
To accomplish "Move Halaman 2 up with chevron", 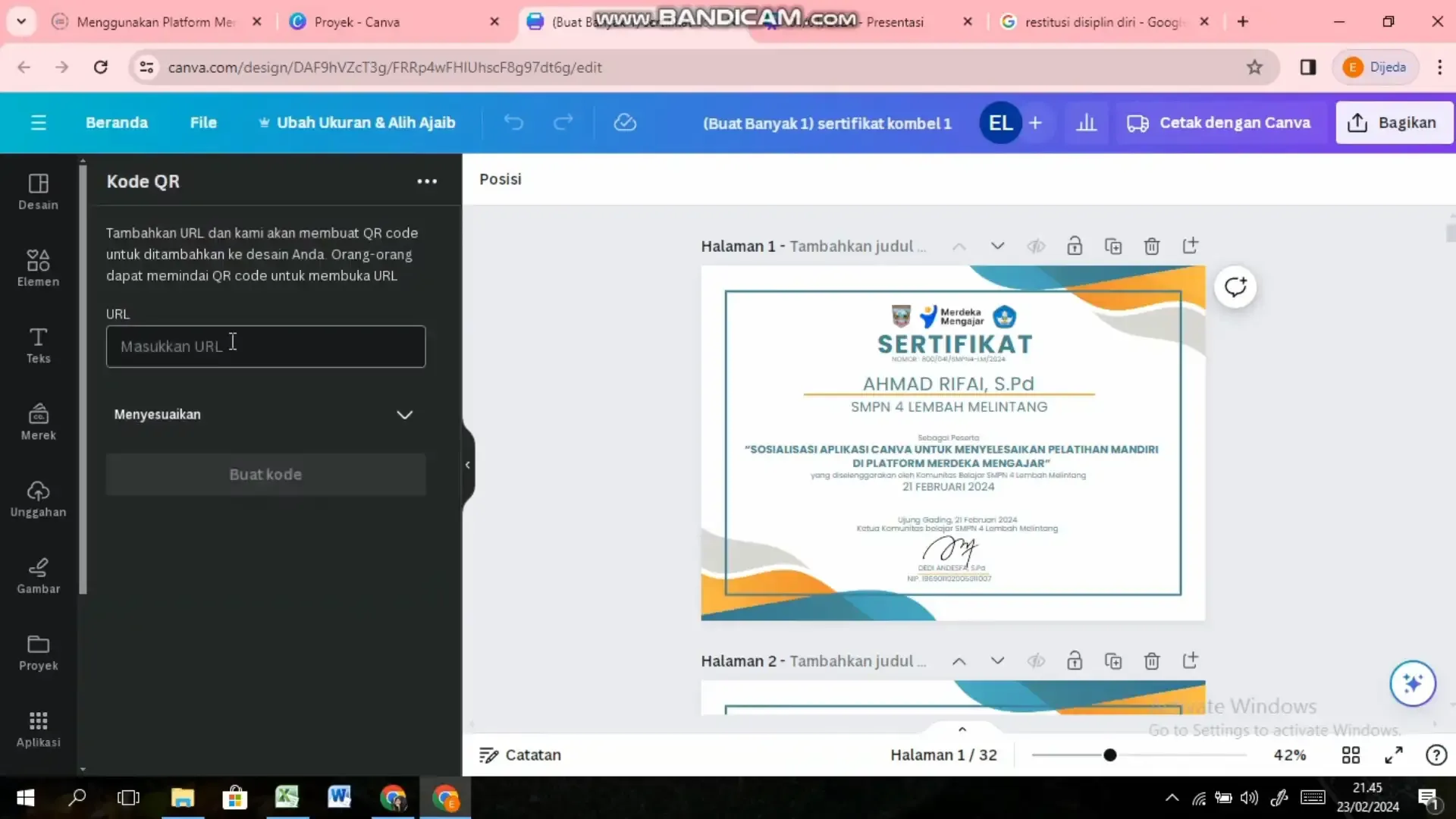I will [959, 661].
